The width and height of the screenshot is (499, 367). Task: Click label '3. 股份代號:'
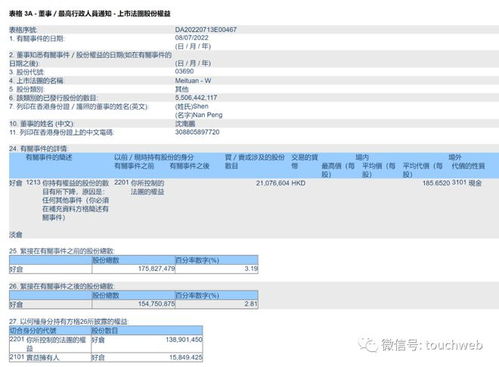[27, 72]
